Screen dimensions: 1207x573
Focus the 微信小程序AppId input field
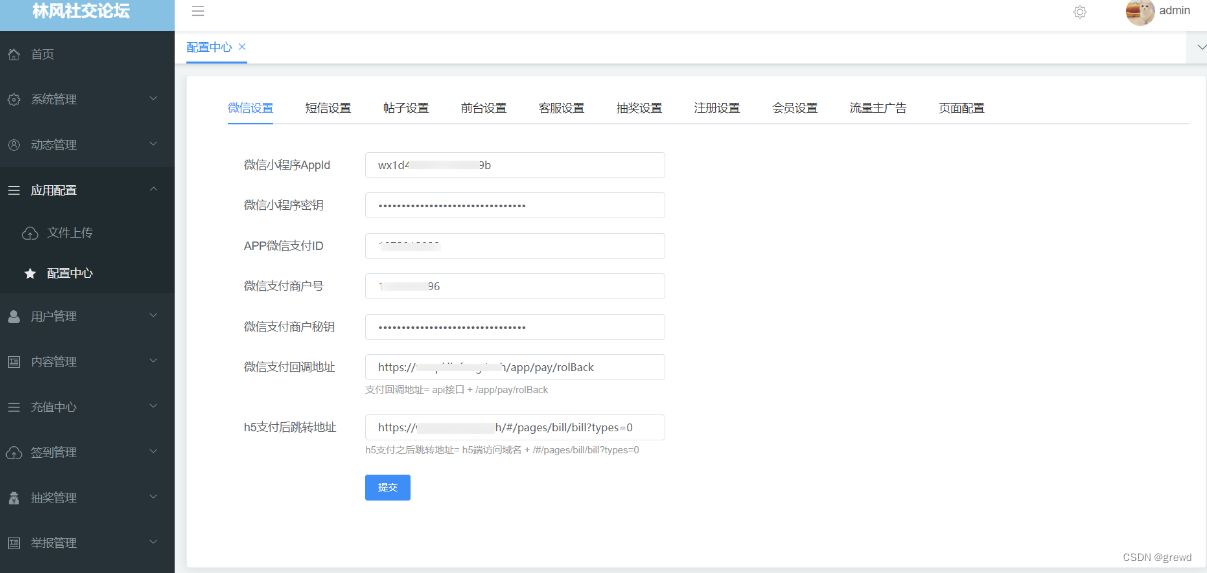pyautogui.click(x=515, y=165)
